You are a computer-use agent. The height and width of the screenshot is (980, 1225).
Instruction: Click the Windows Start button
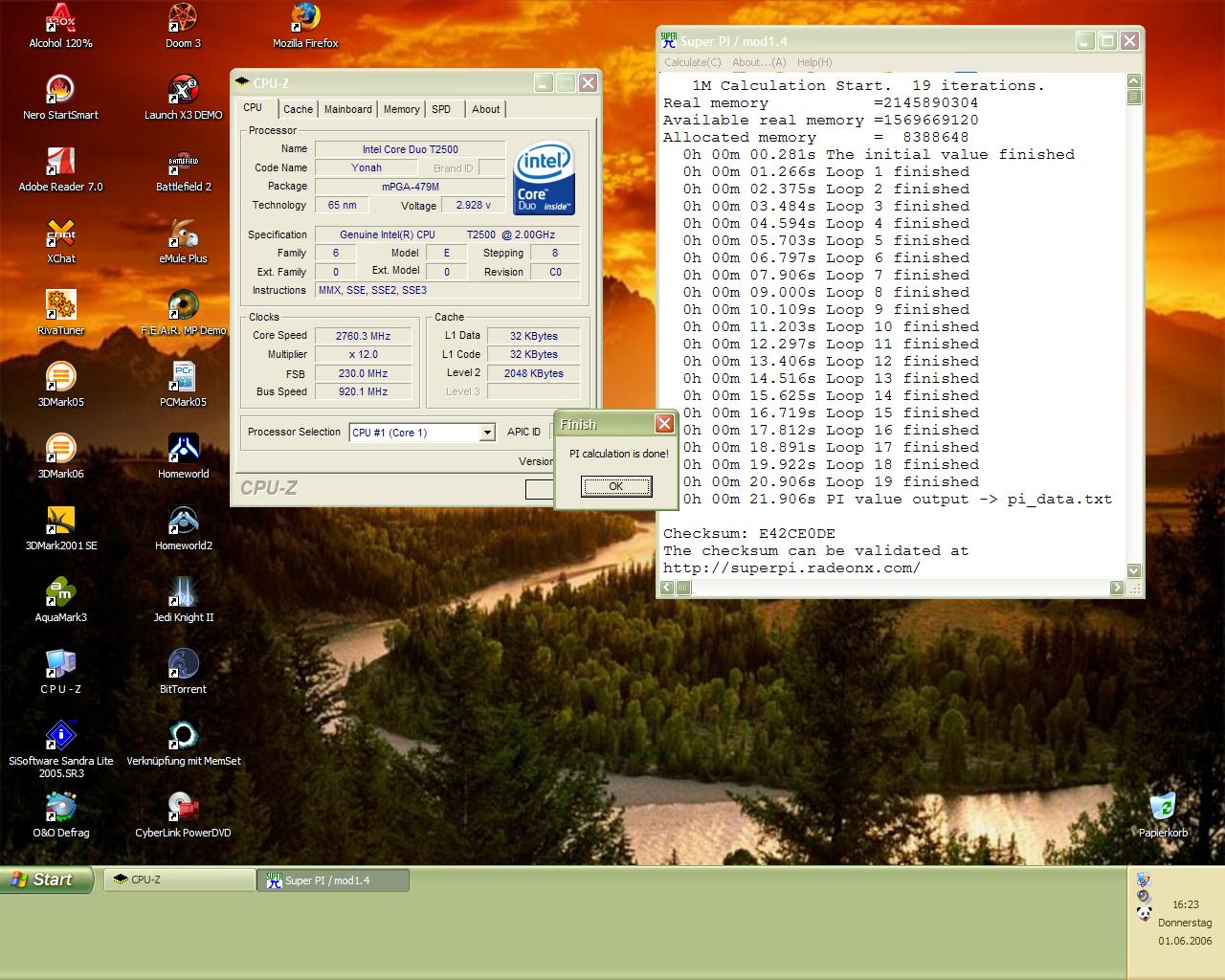46,880
